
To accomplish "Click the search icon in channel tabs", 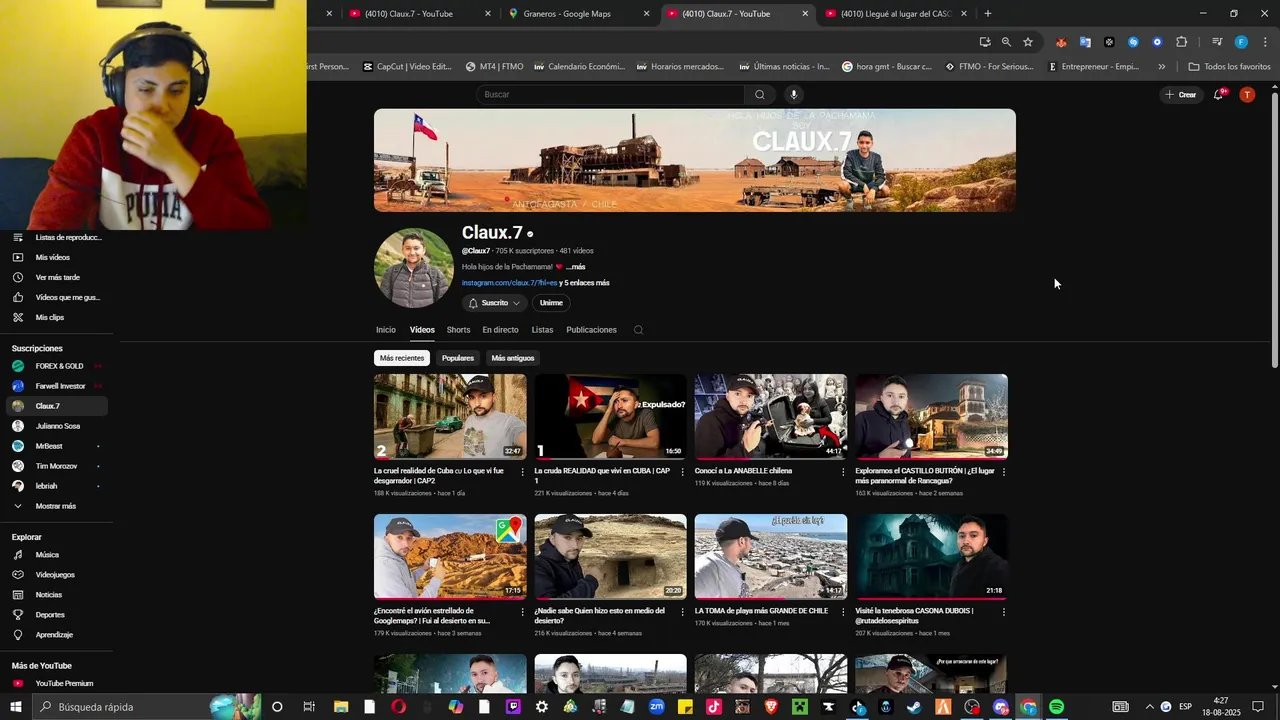I will 638,330.
